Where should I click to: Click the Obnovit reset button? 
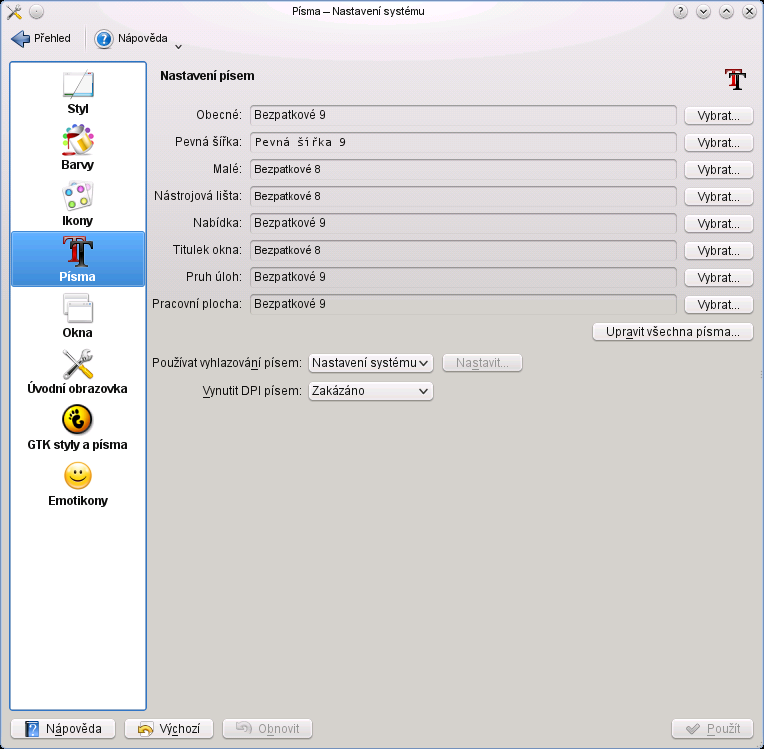(x=267, y=729)
